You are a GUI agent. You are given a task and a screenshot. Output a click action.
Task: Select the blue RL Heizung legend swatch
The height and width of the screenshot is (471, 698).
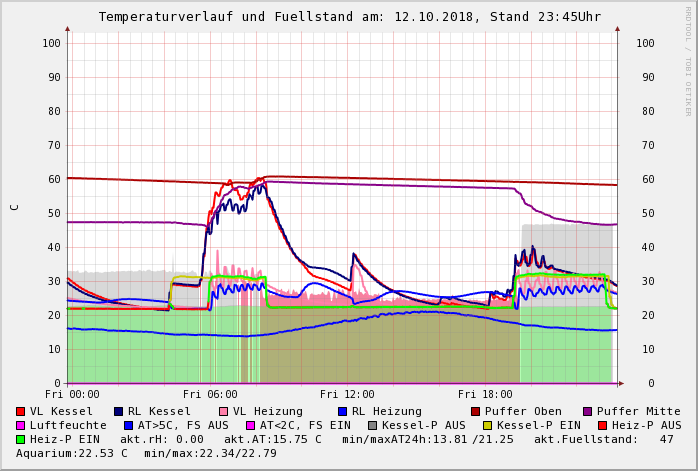tap(342, 411)
